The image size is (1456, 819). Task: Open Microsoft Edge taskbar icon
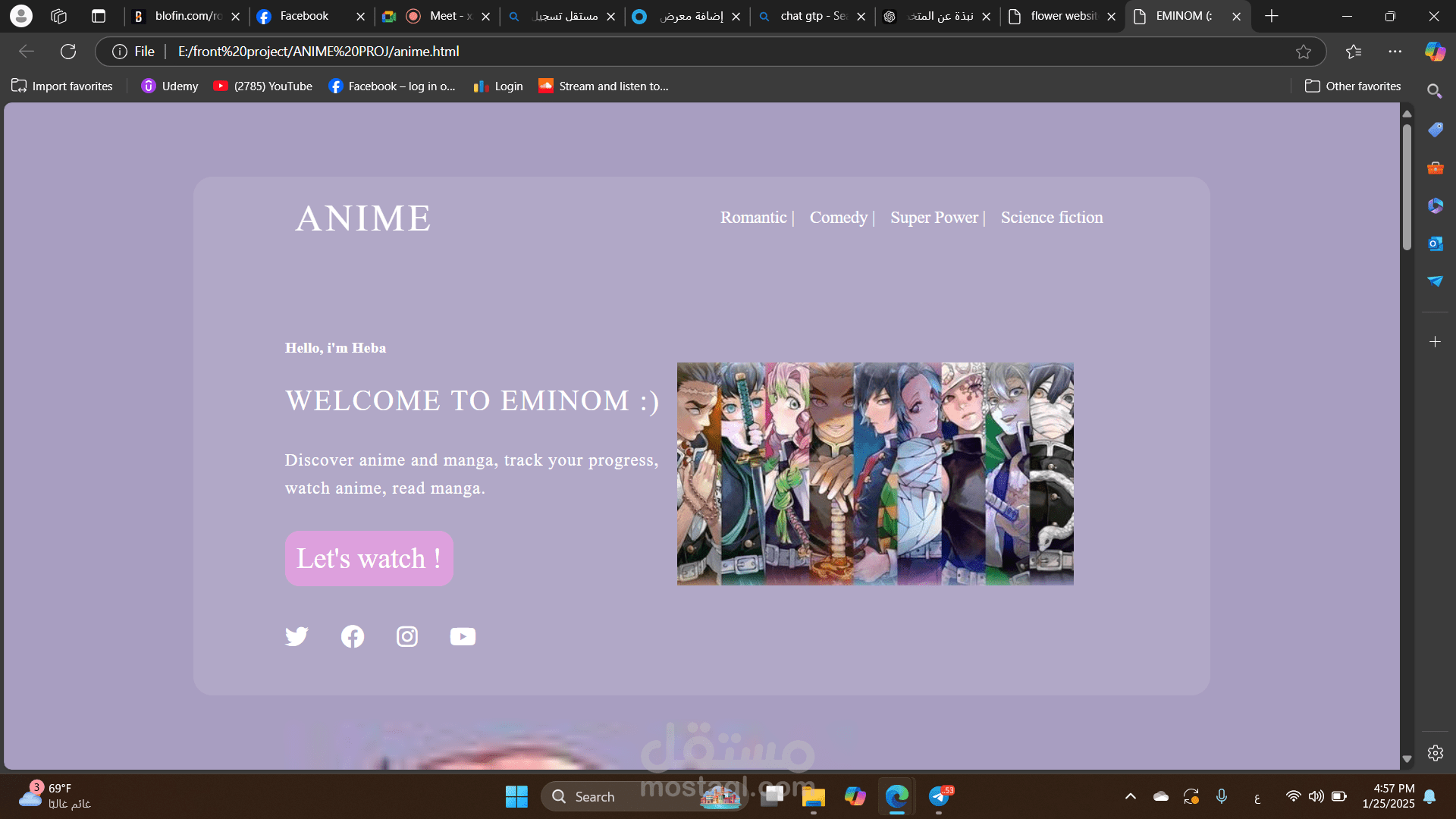click(x=897, y=797)
